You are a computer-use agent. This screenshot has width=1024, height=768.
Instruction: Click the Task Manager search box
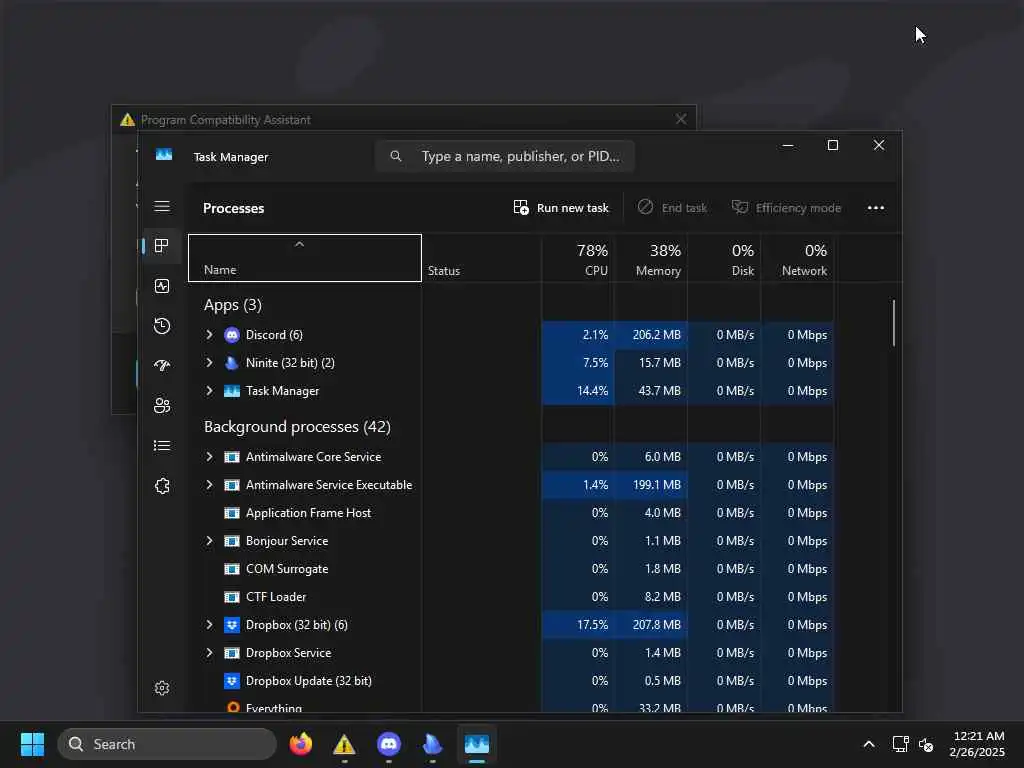pyautogui.click(x=505, y=156)
